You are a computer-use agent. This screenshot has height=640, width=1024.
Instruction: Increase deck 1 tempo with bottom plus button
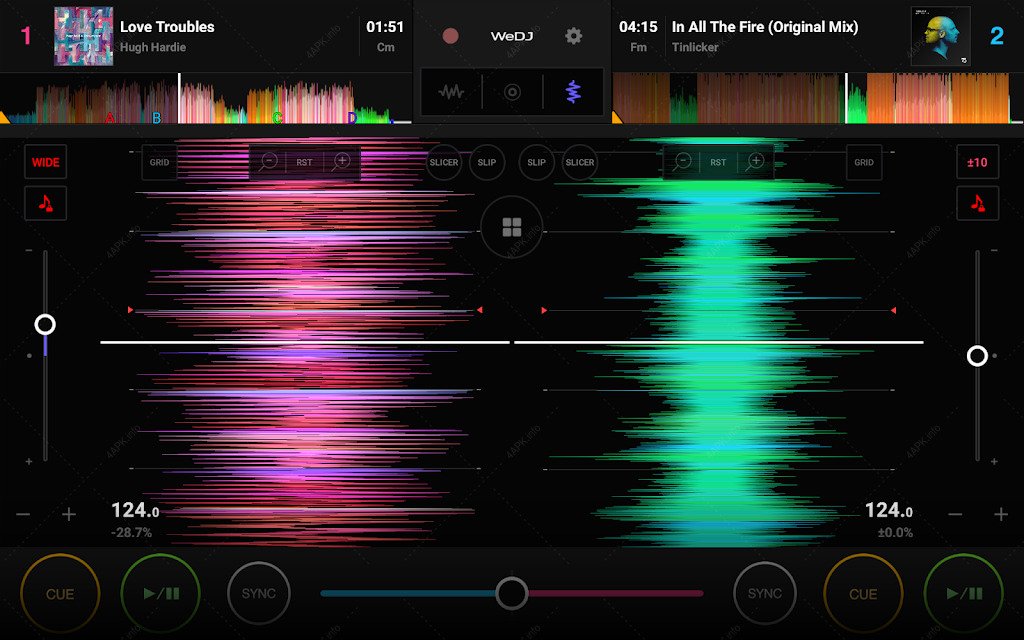click(69, 514)
